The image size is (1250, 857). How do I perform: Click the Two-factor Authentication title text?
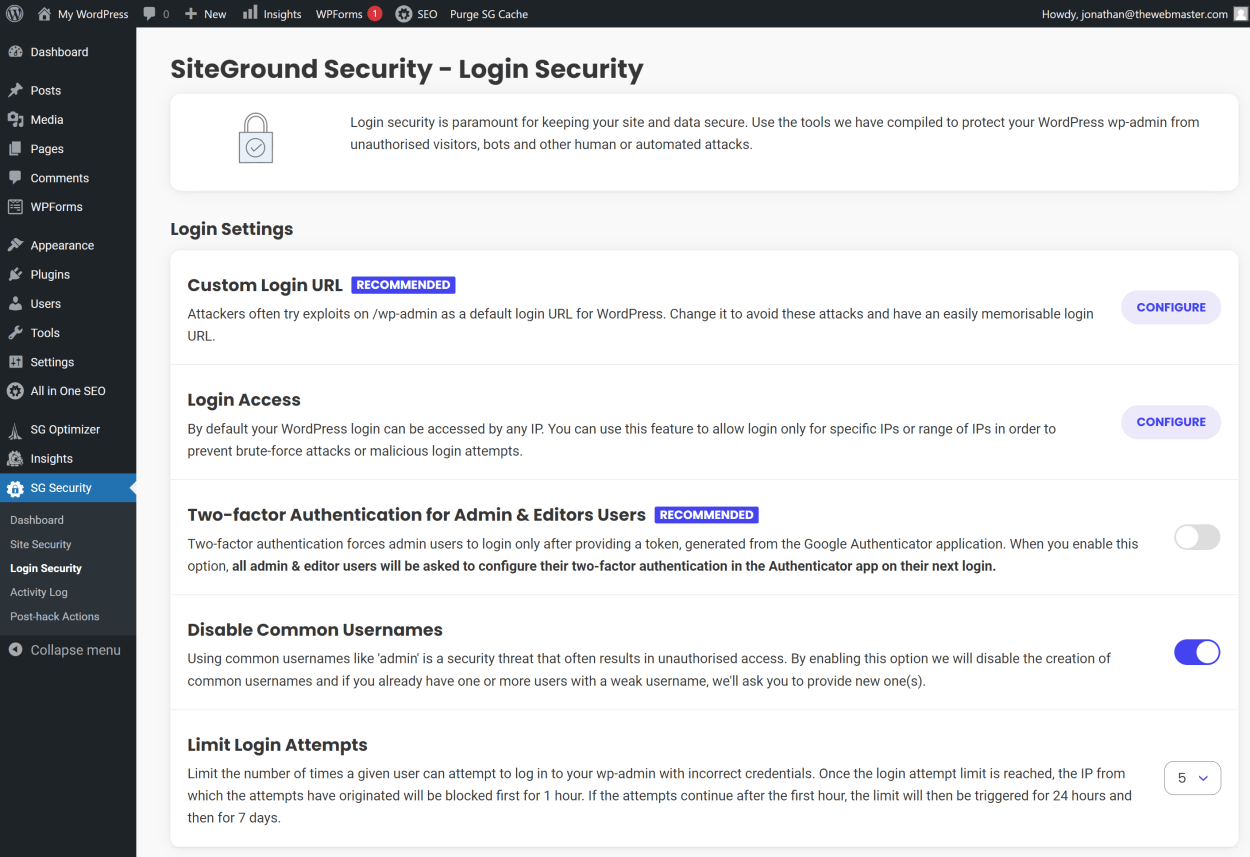click(417, 515)
